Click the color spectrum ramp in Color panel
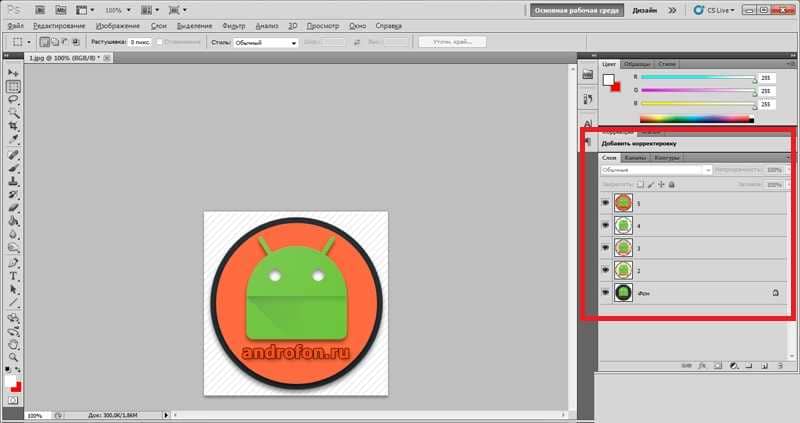The height and width of the screenshot is (423, 800). click(x=696, y=119)
